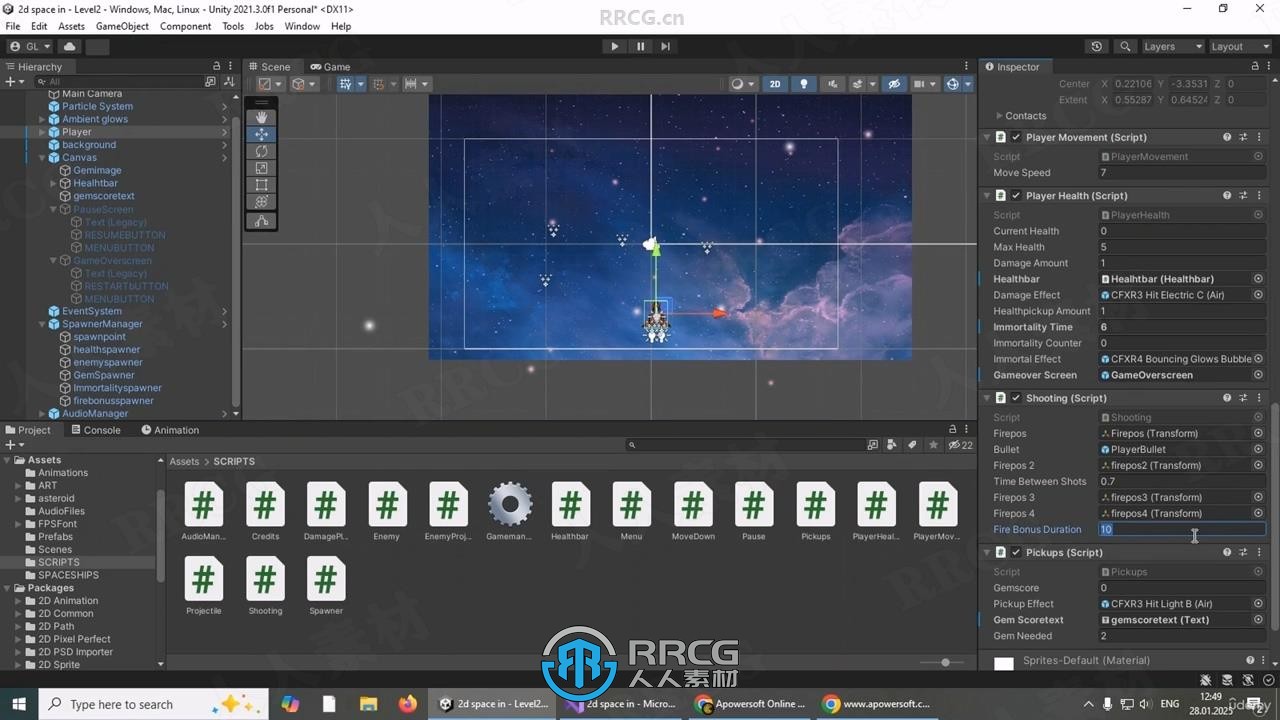Screen dimensions: 1280x720
Task: Toggle Shooting script enabled checkbox
Action: click(x=1016, y=398)
